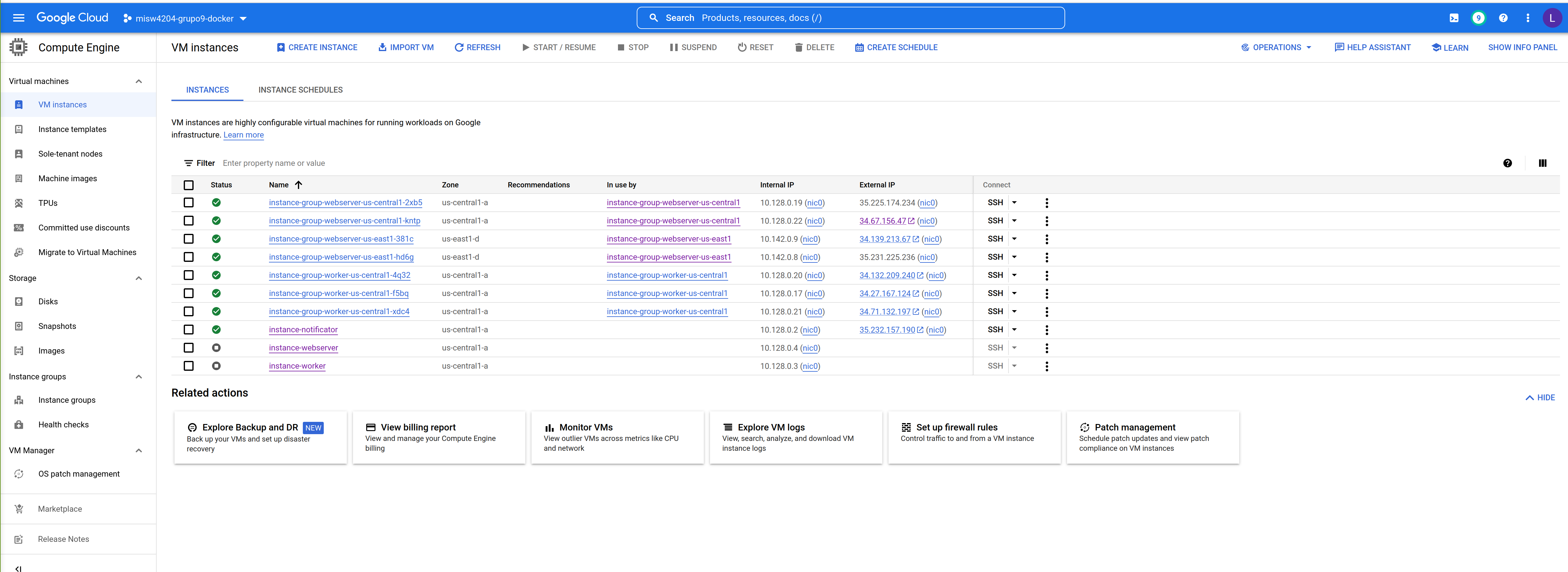Collapse the Virtual machines sidebar section
This screenshot has height=572, width=1568.
[139, 81]
